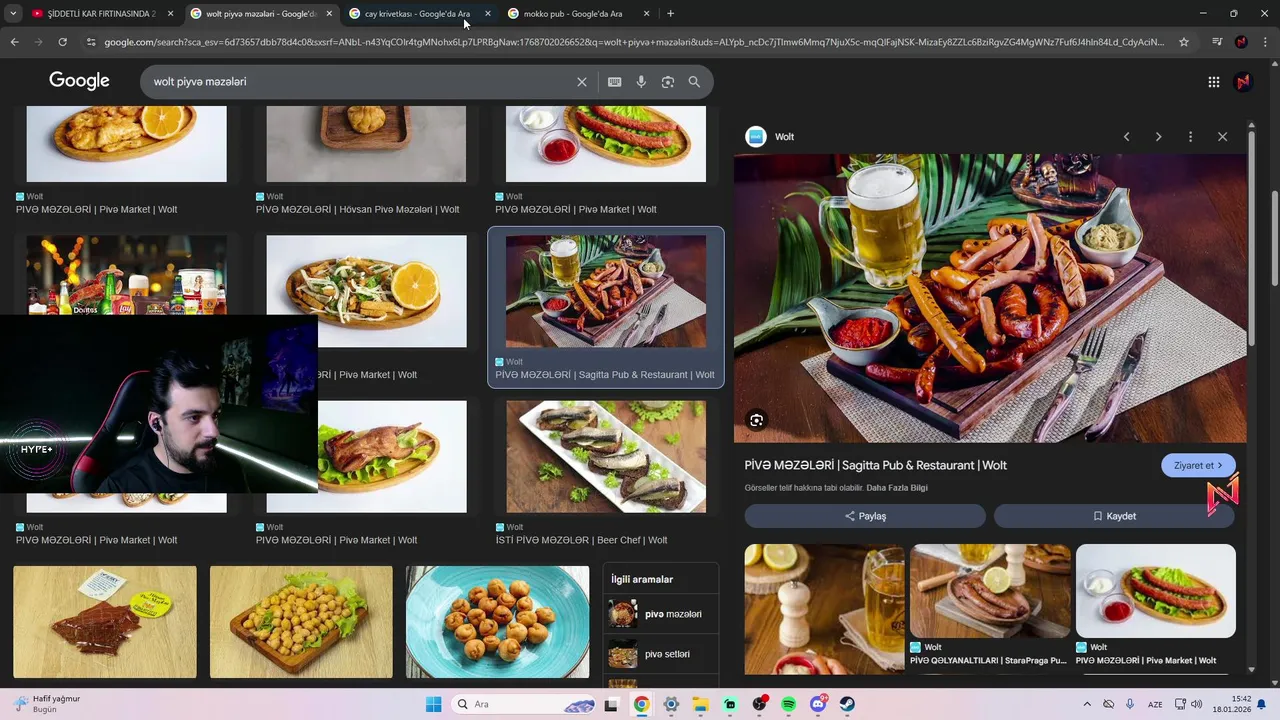
Task: Open the large sausage platter preview image
Action: 990,298
